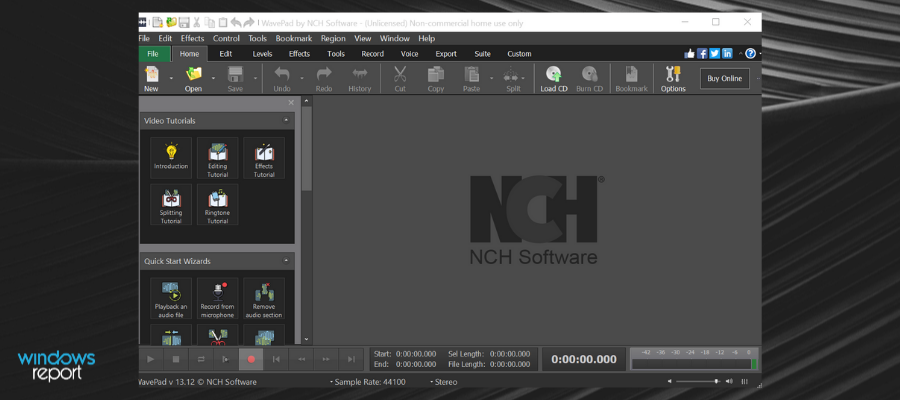Click the title bar quick-access undo arrow
900x400 pixels.
tap(236, 22)
